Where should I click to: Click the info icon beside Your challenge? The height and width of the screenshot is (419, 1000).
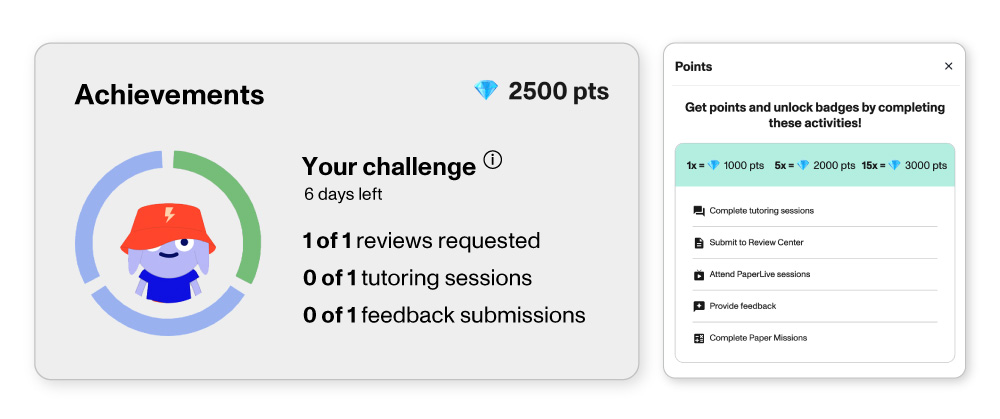click(492, 160)
